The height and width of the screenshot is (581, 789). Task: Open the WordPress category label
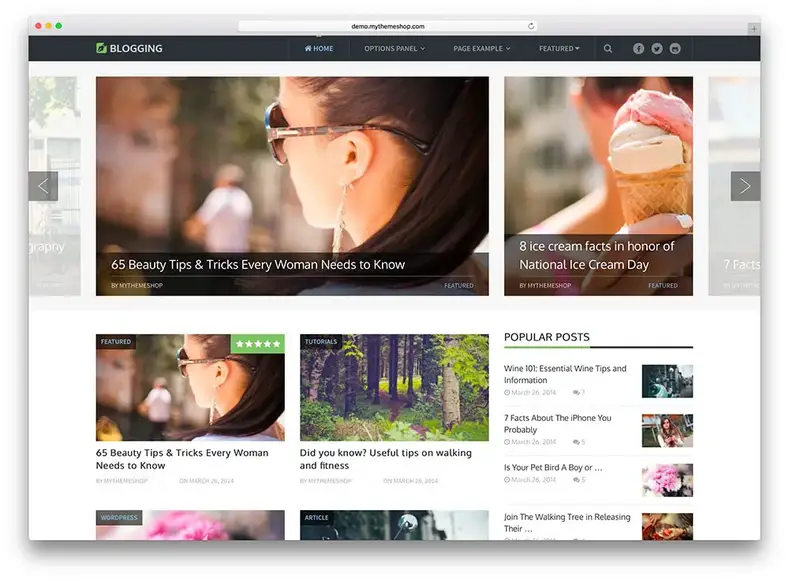[x=119, y=518]
